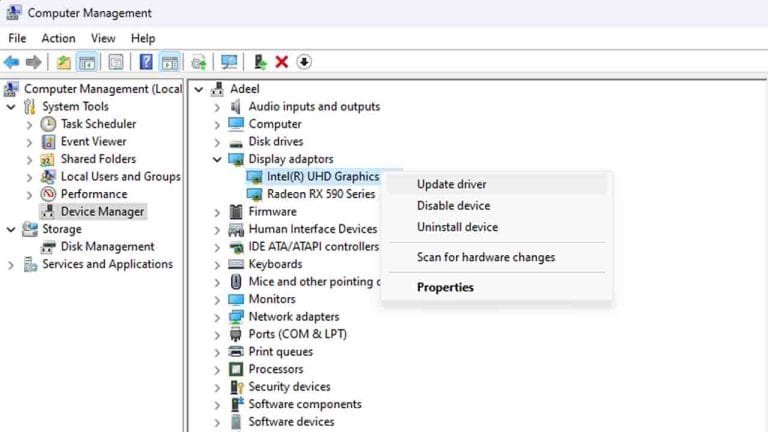This screenshot has height=432, width=768.
Task: Open the View menu
Action: tap(103, 38)
